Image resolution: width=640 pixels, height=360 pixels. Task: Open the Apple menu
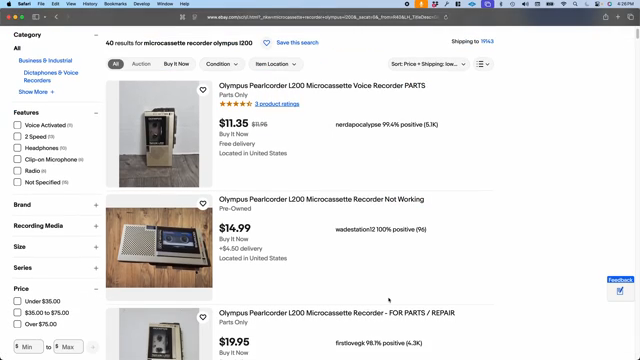point(9,4)
